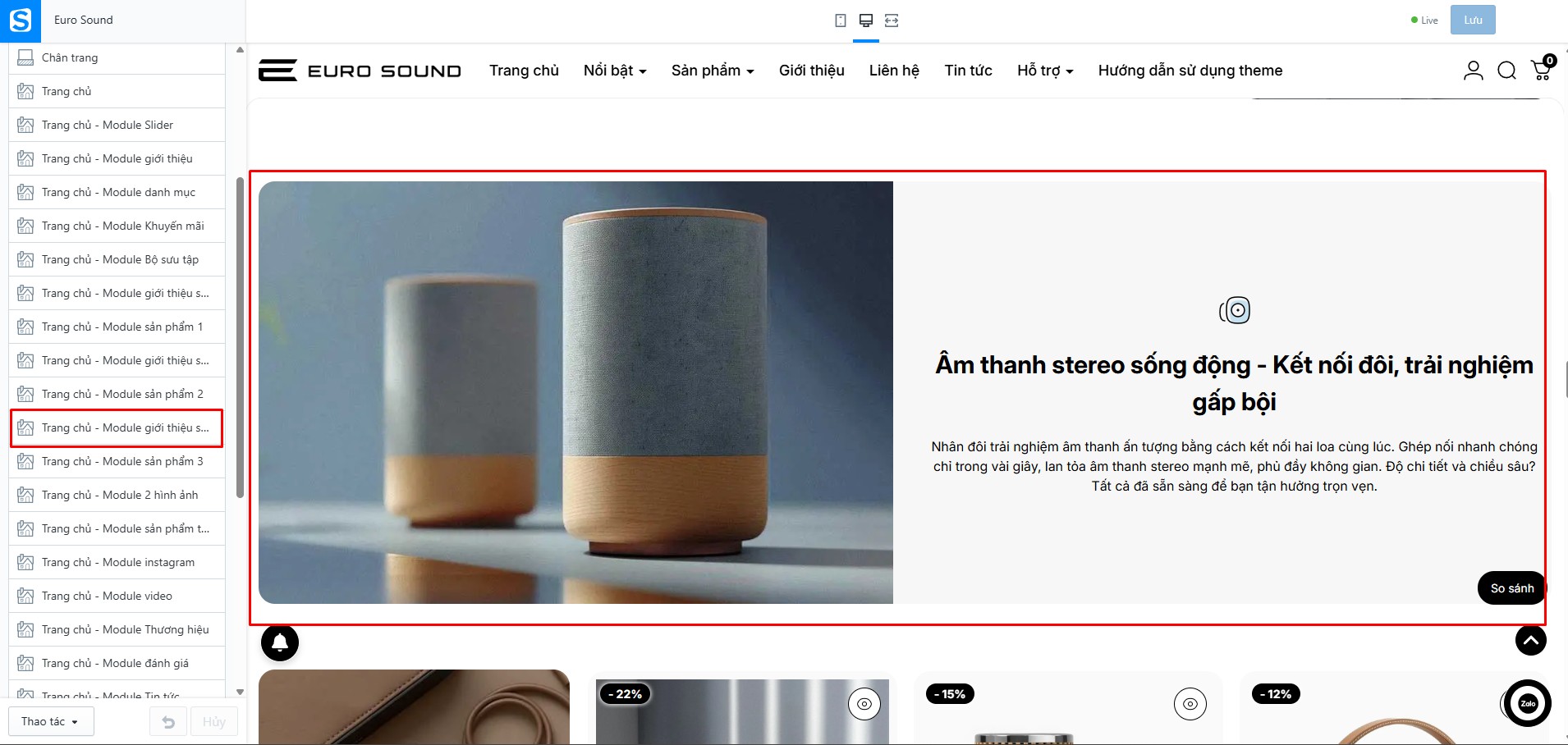1568x745 pixels.
Task: Click the notification bell icon
Action: click(280, 642)
